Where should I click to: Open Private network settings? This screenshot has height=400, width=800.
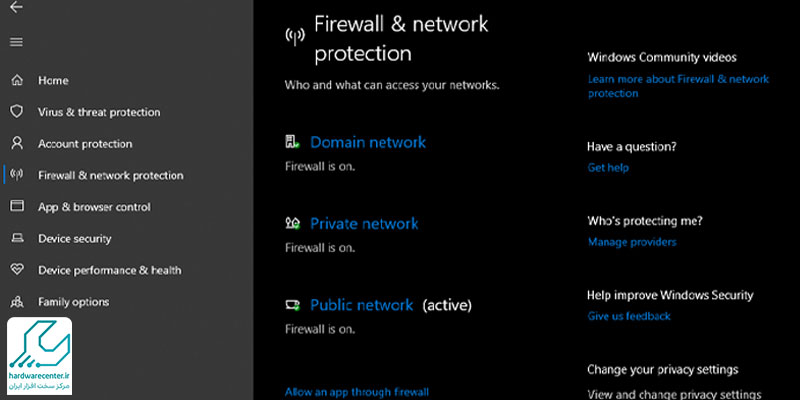point(364,223)
